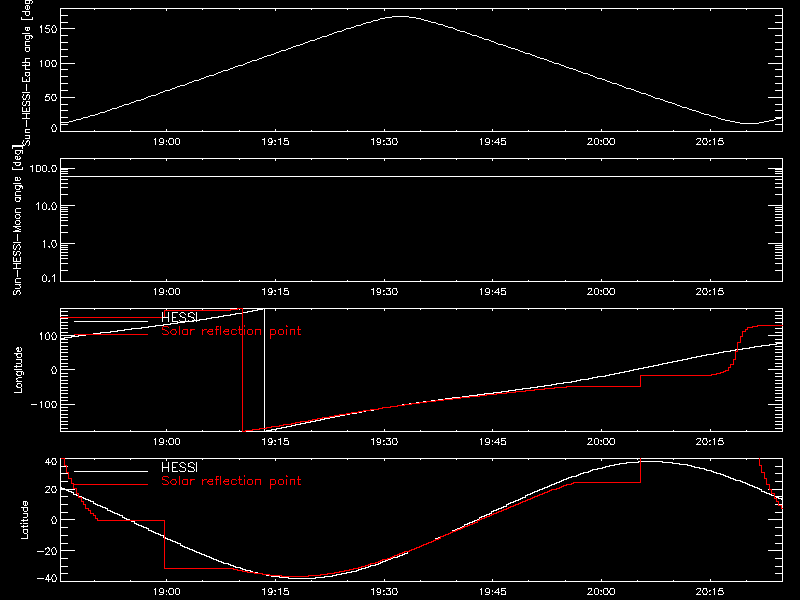Screen dimensions: 800x600
Task: Click tick value 100 on Longitude axis
Action: tap(47, 336)
